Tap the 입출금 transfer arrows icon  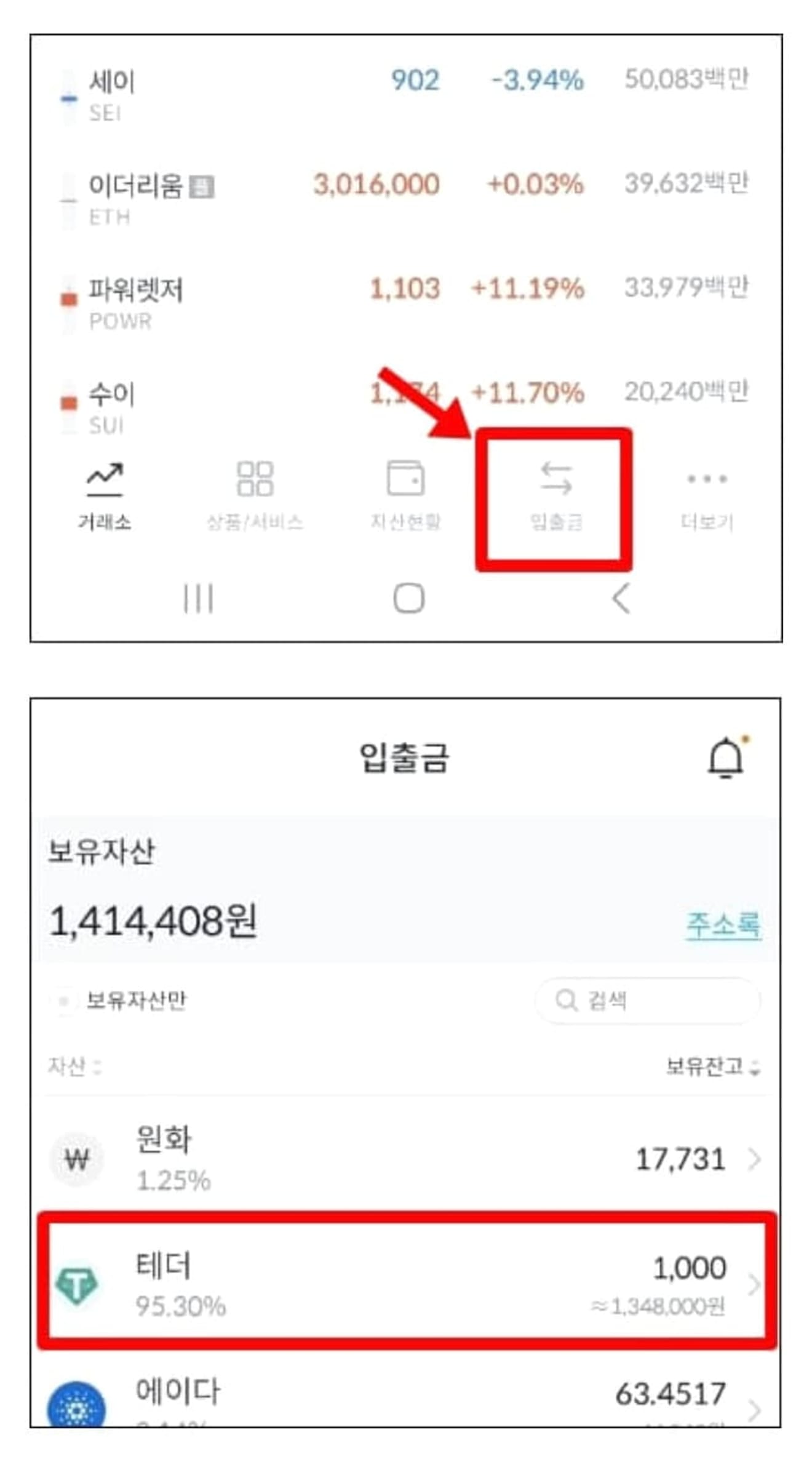pyautogui.click(x=556, y=479)
